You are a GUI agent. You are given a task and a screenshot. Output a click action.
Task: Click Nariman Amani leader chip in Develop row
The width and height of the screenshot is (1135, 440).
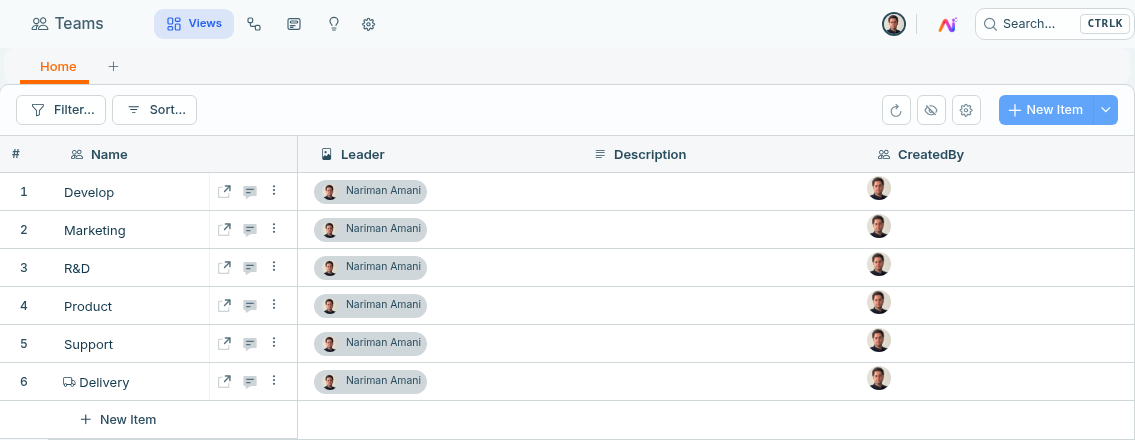click(371, 192)
